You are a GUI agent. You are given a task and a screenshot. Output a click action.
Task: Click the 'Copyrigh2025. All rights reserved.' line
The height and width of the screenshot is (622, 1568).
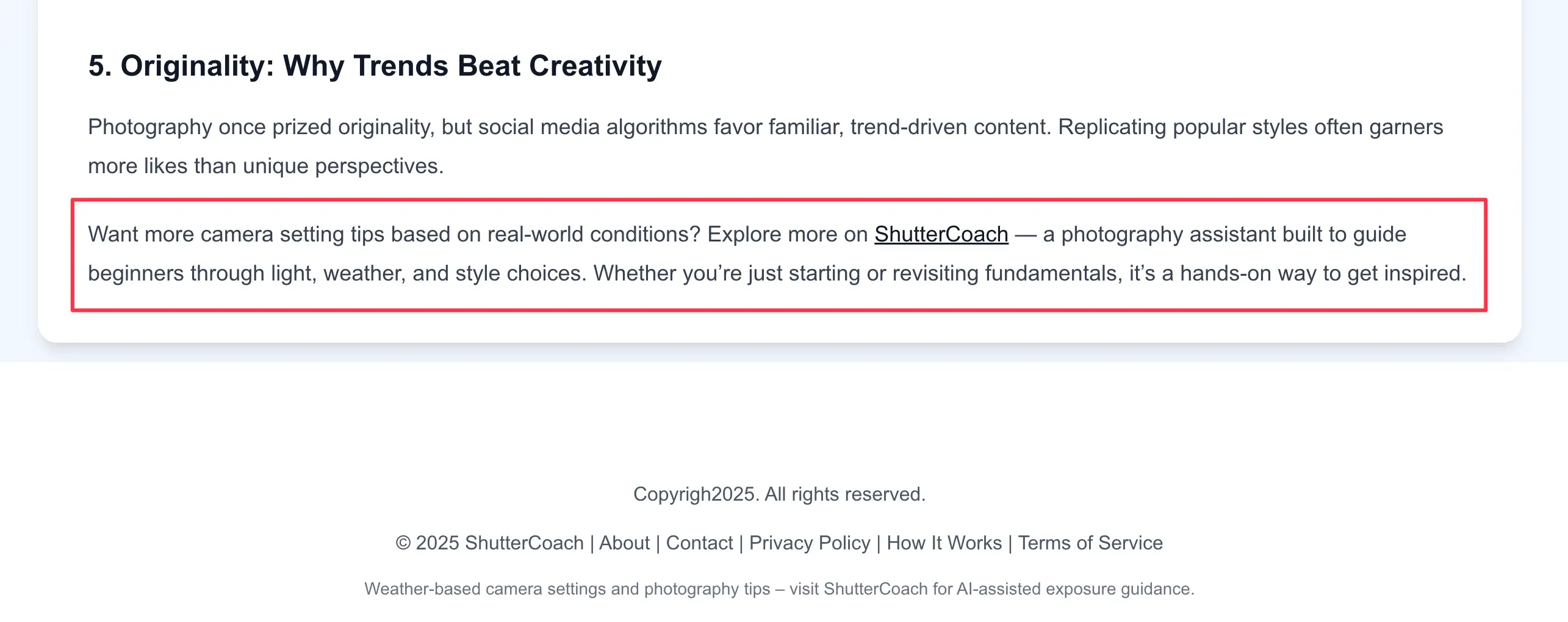click(779, 494)
